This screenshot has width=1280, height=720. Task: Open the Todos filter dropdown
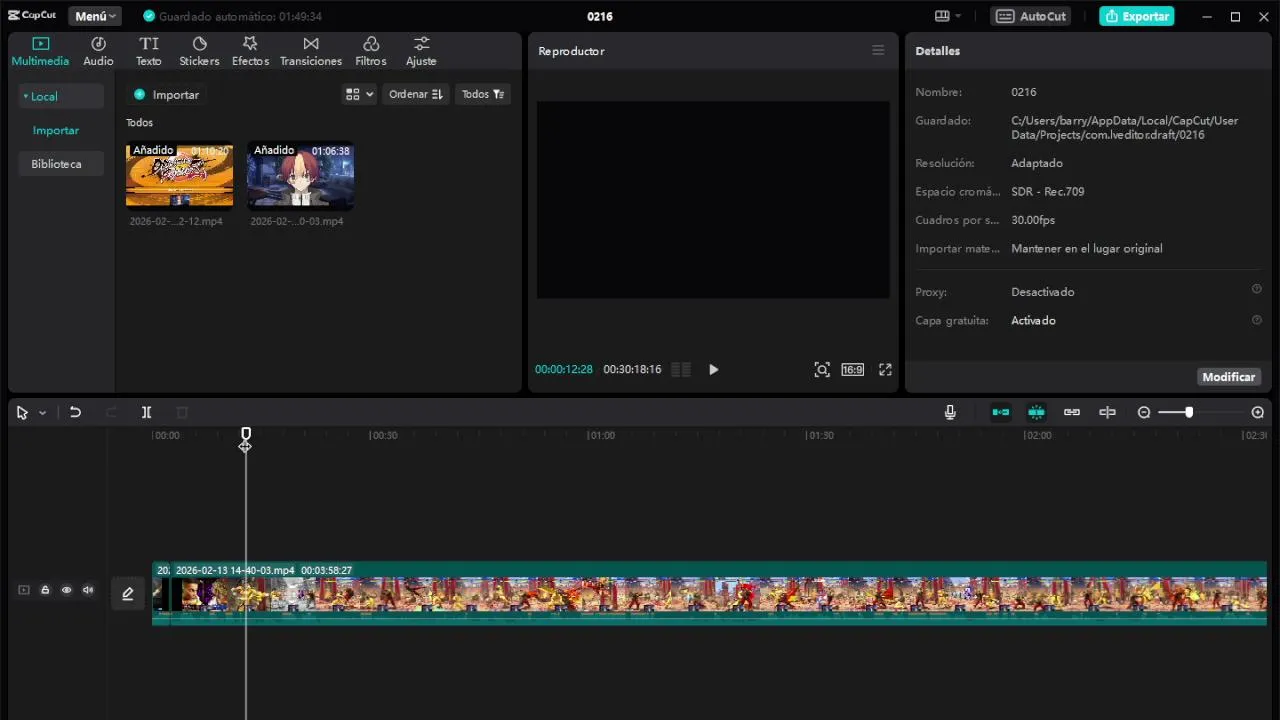483,94
